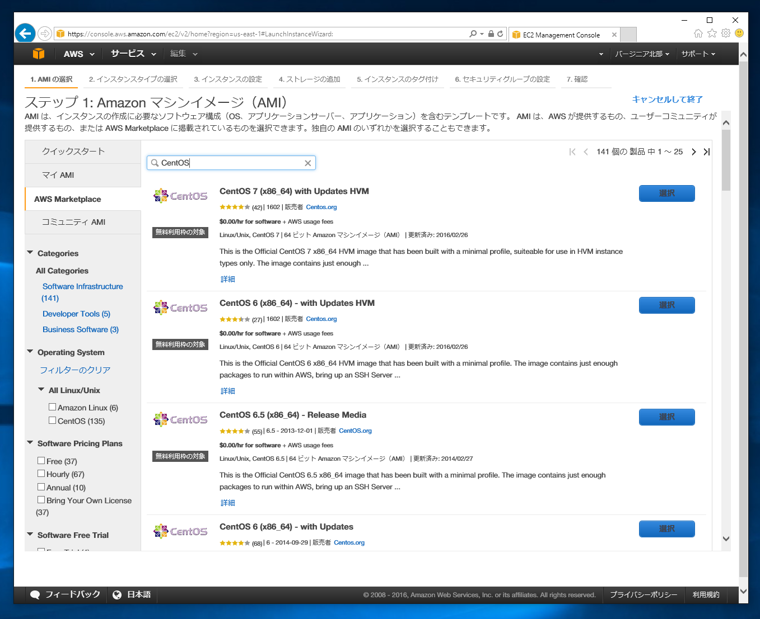Open the account dropdown arrow in AWS bar
This screenshot has height=619, width=760.
(601, 54)
